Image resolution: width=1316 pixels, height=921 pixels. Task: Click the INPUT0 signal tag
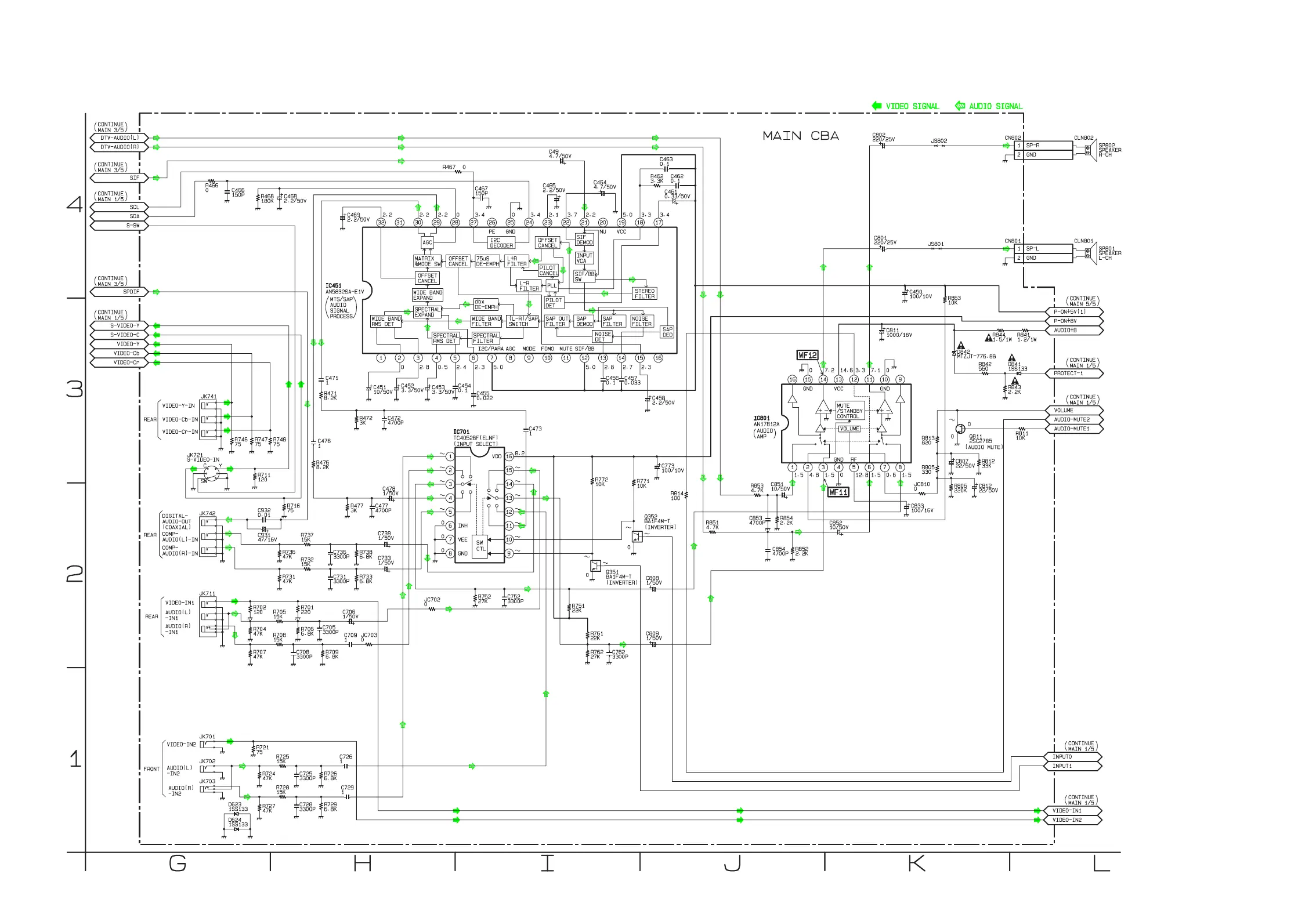click(x=1071, y=757)
